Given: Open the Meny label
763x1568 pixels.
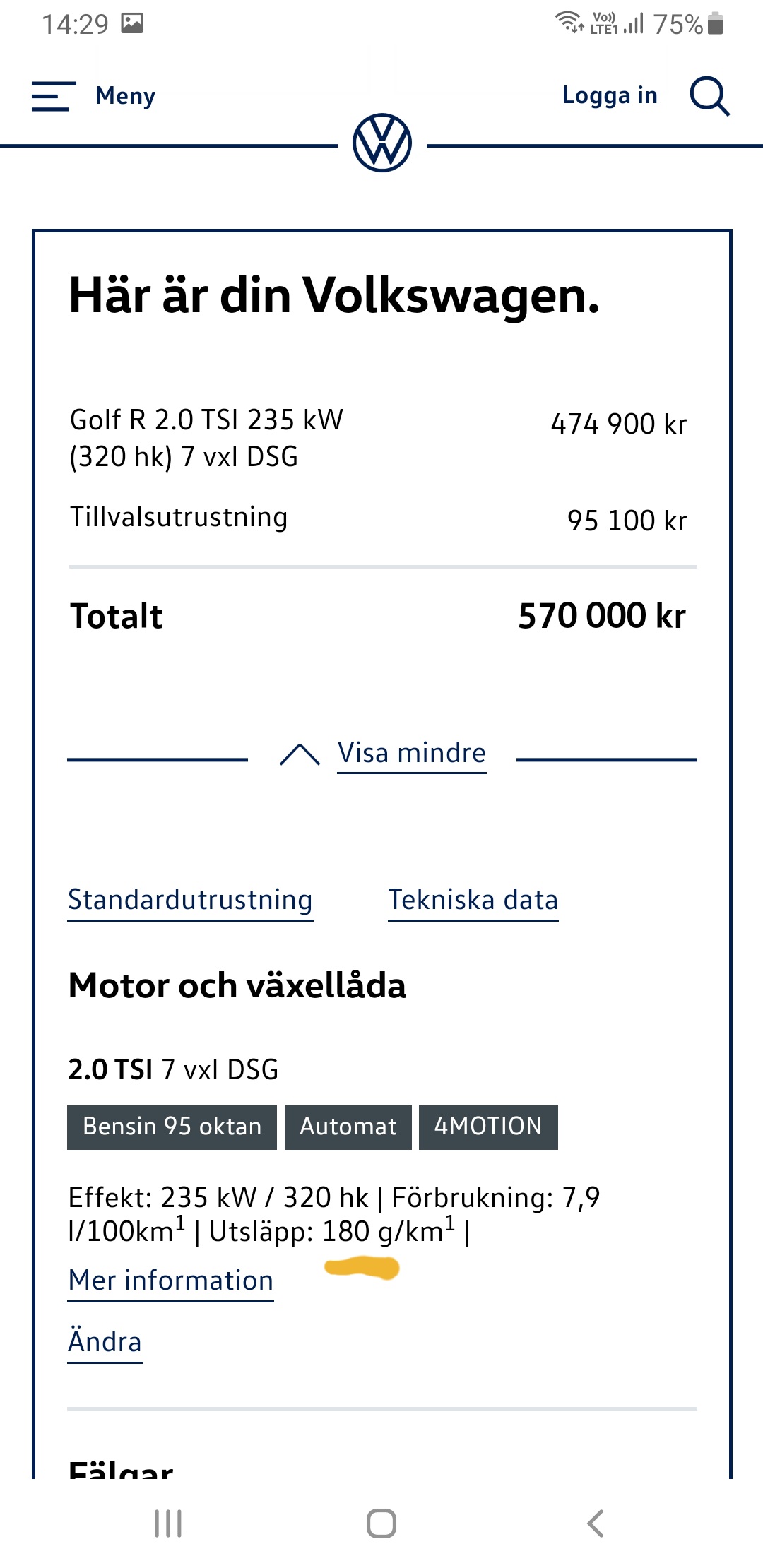Looking at the screenshot, I should tap(126, 96).
